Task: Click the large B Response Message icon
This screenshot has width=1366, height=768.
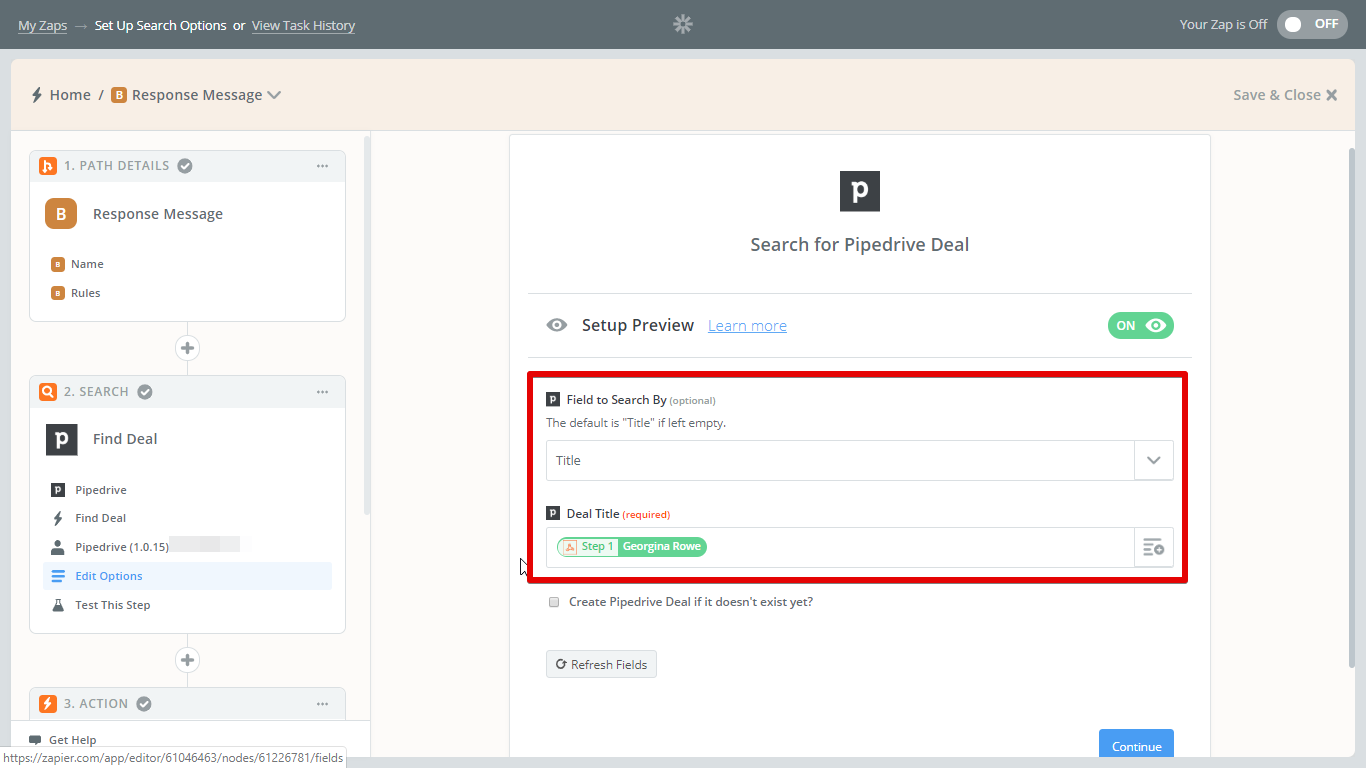Action: [61, 214]
